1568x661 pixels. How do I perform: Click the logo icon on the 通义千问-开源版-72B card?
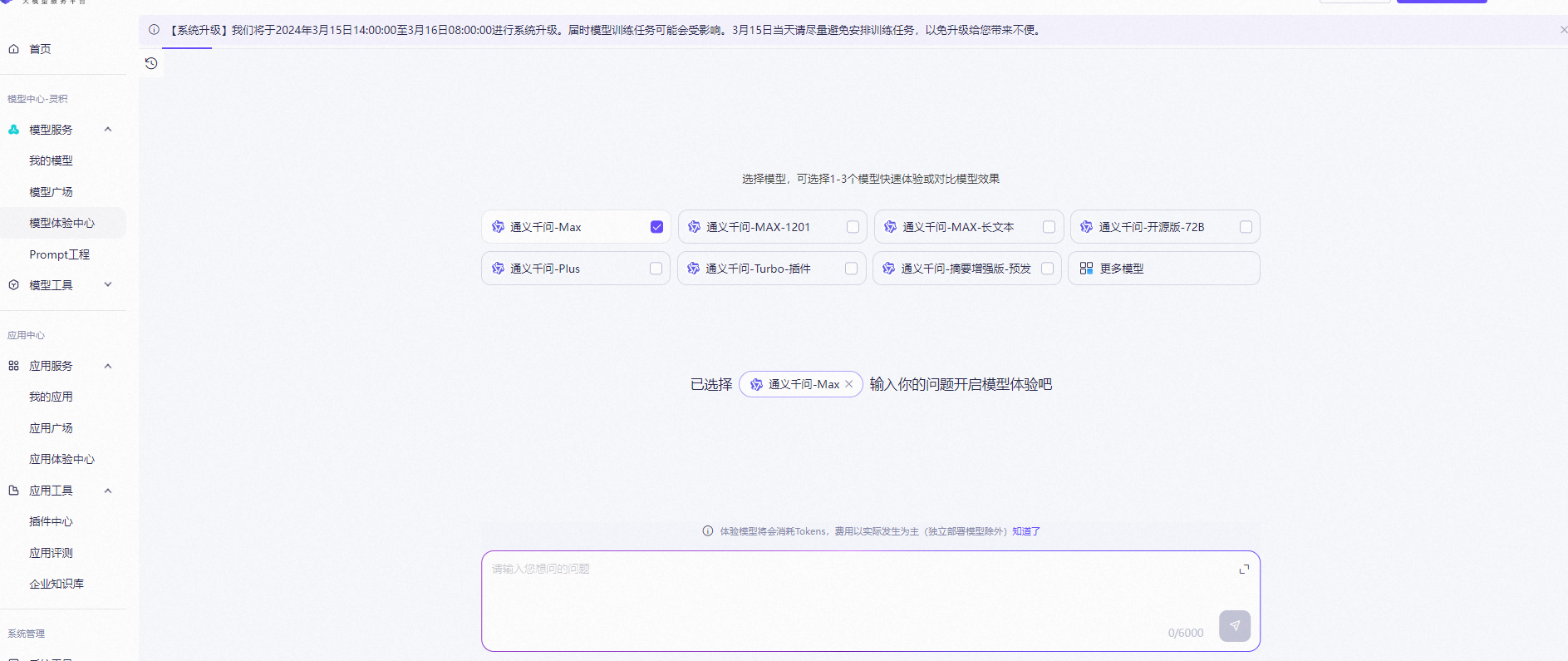pyautogui.click(x=1087, y=227)
